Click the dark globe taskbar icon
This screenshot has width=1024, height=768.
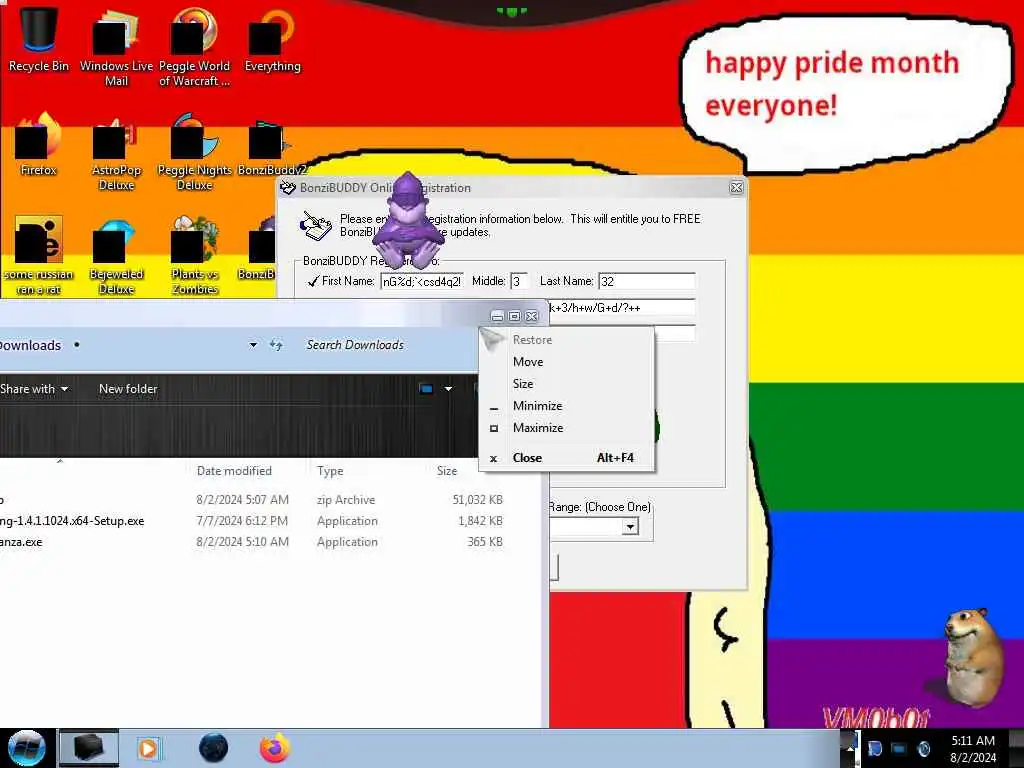click(x=213, y=748)
